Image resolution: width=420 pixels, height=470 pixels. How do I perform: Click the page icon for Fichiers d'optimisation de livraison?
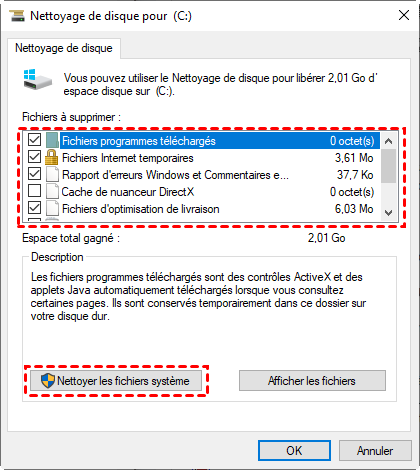pyautogui.click(x=52, y=208)
